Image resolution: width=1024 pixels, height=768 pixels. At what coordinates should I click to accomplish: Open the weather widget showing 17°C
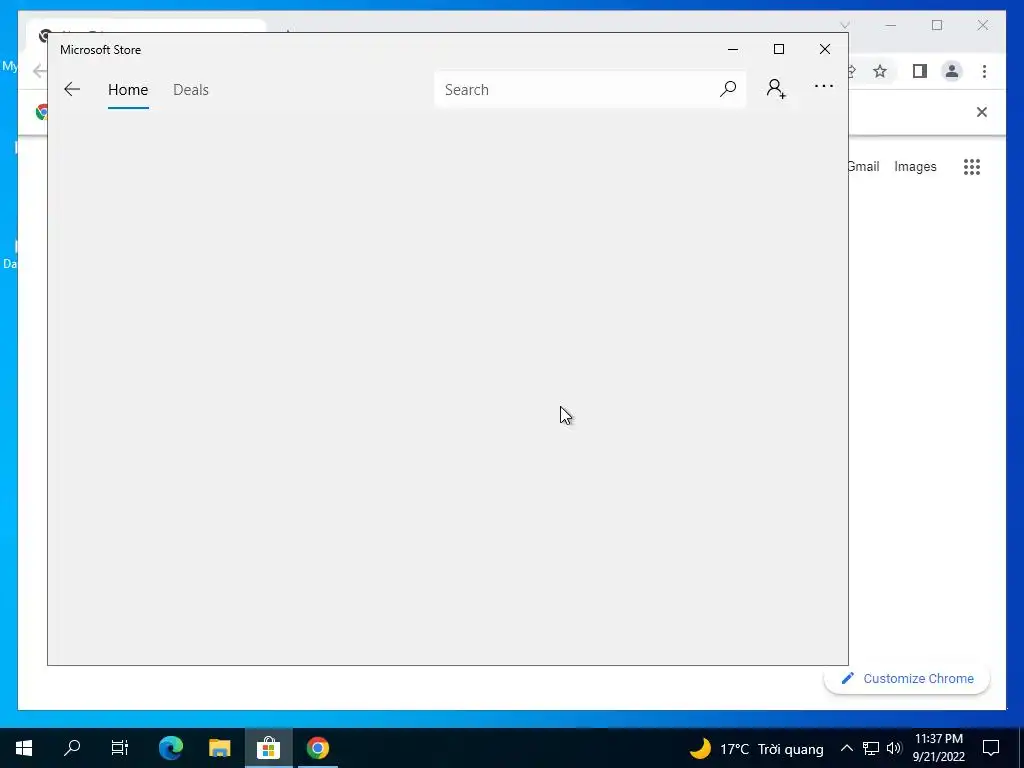tap(756, 748)
